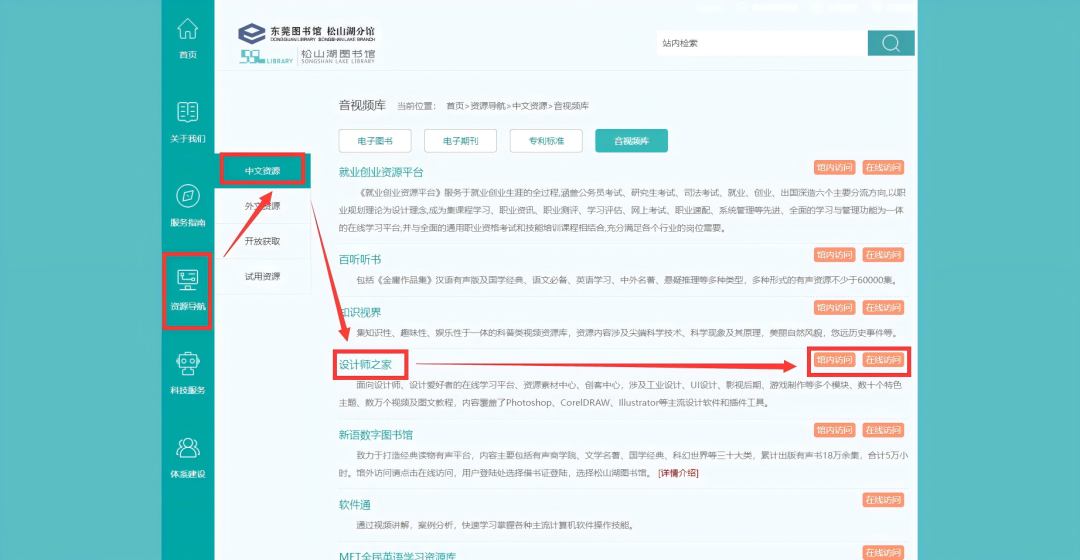Switch to the 电子图书 tab
The image size is (1080, 560).
tap(375, 141)
